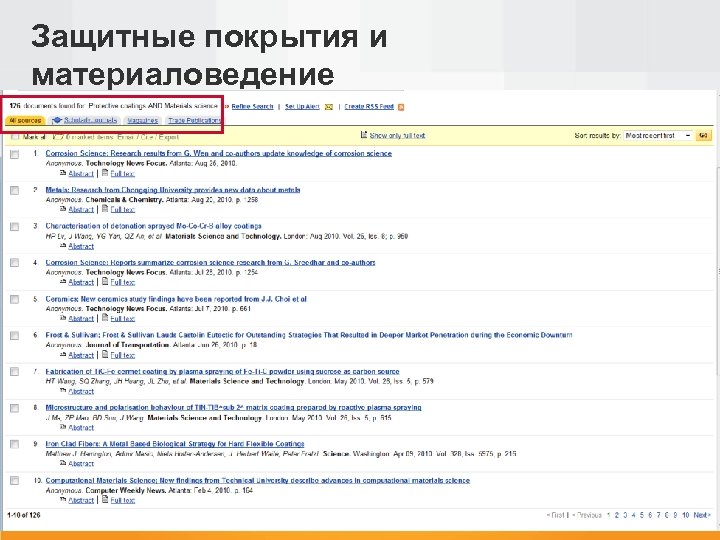720x540 pixels.
Task: Tick the Mark all checkbox
Action: pos(15,137)
